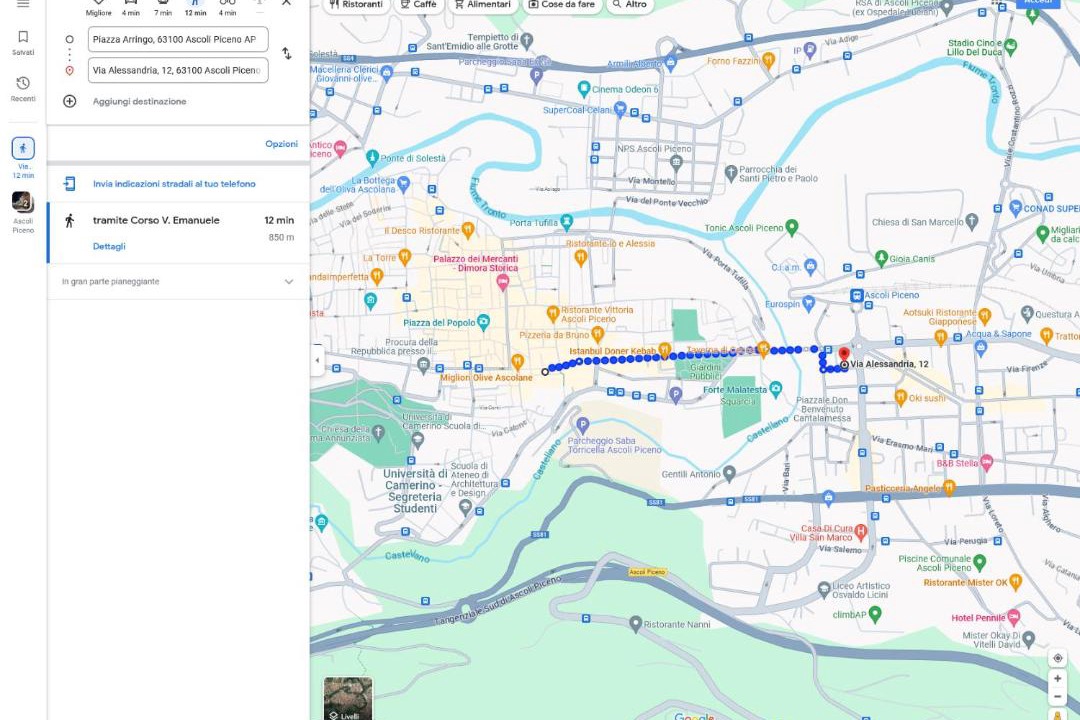This screenshot has height=720, width=1080.
Task: Open Dettagli for the Corso V. Emanuele route
Action: [x=109, y=246]
